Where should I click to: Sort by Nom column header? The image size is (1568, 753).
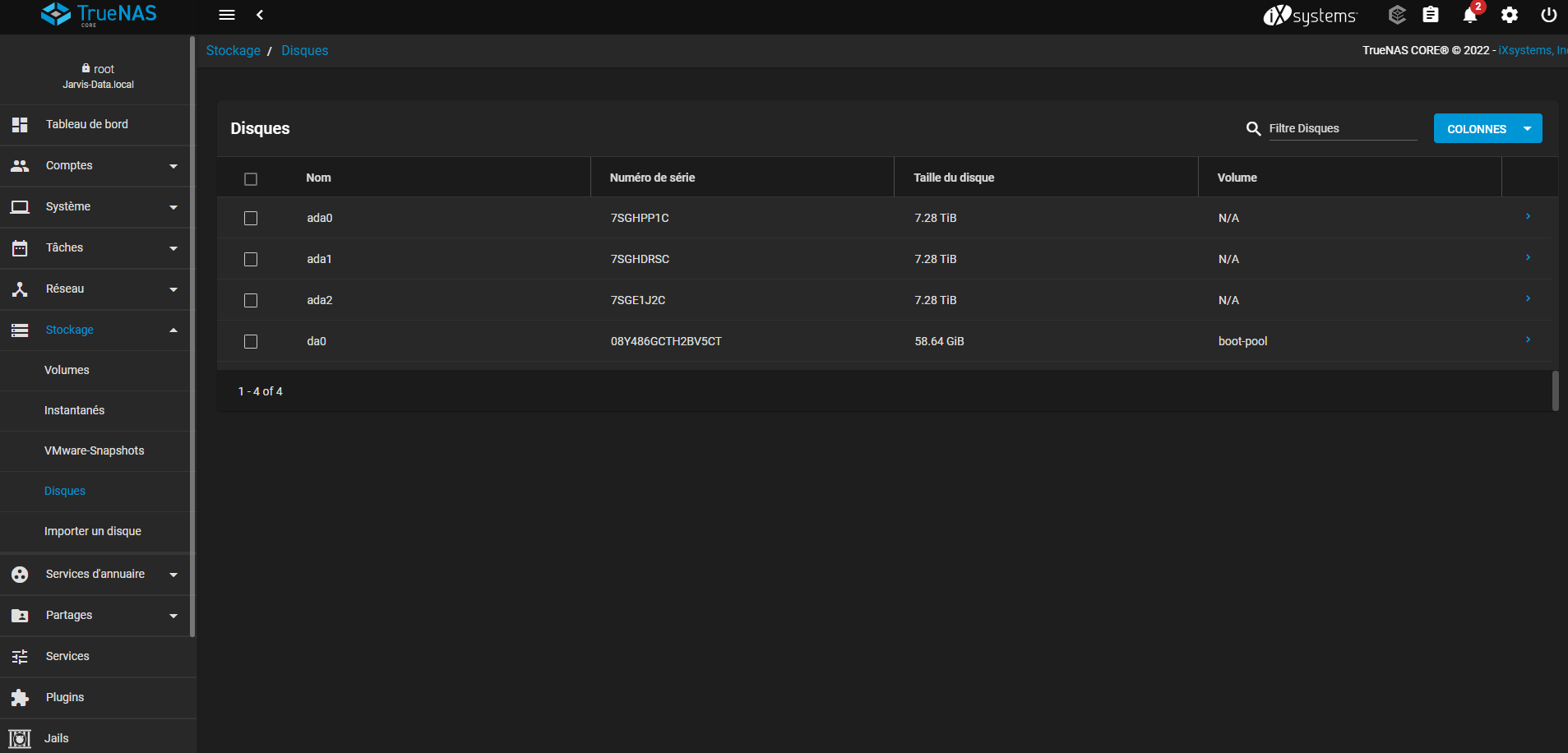coord(318,178)
